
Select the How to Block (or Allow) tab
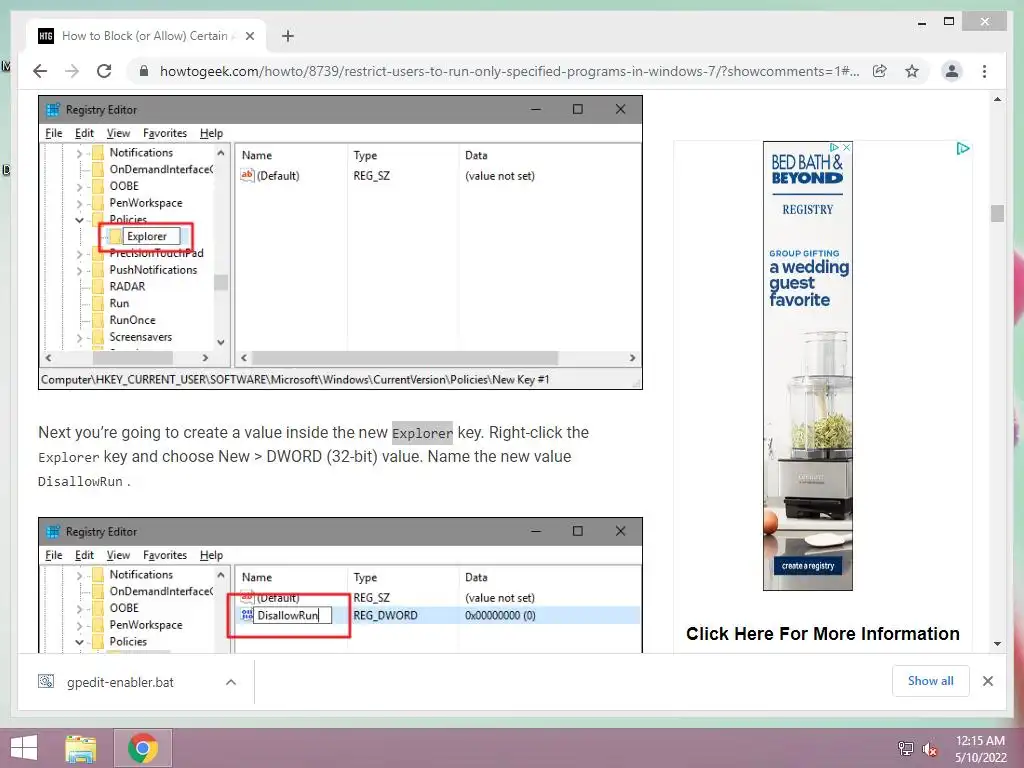point(145,36)
